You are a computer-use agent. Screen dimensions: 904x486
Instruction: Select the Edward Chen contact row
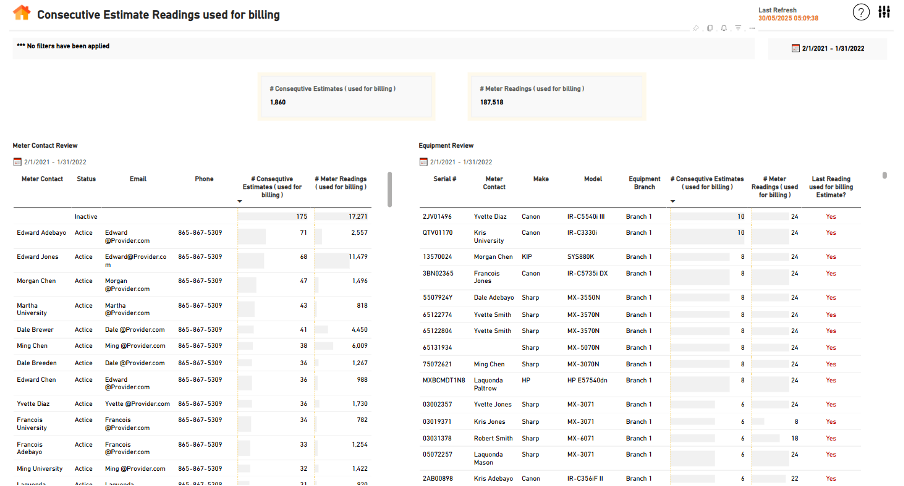pos(192,383)
